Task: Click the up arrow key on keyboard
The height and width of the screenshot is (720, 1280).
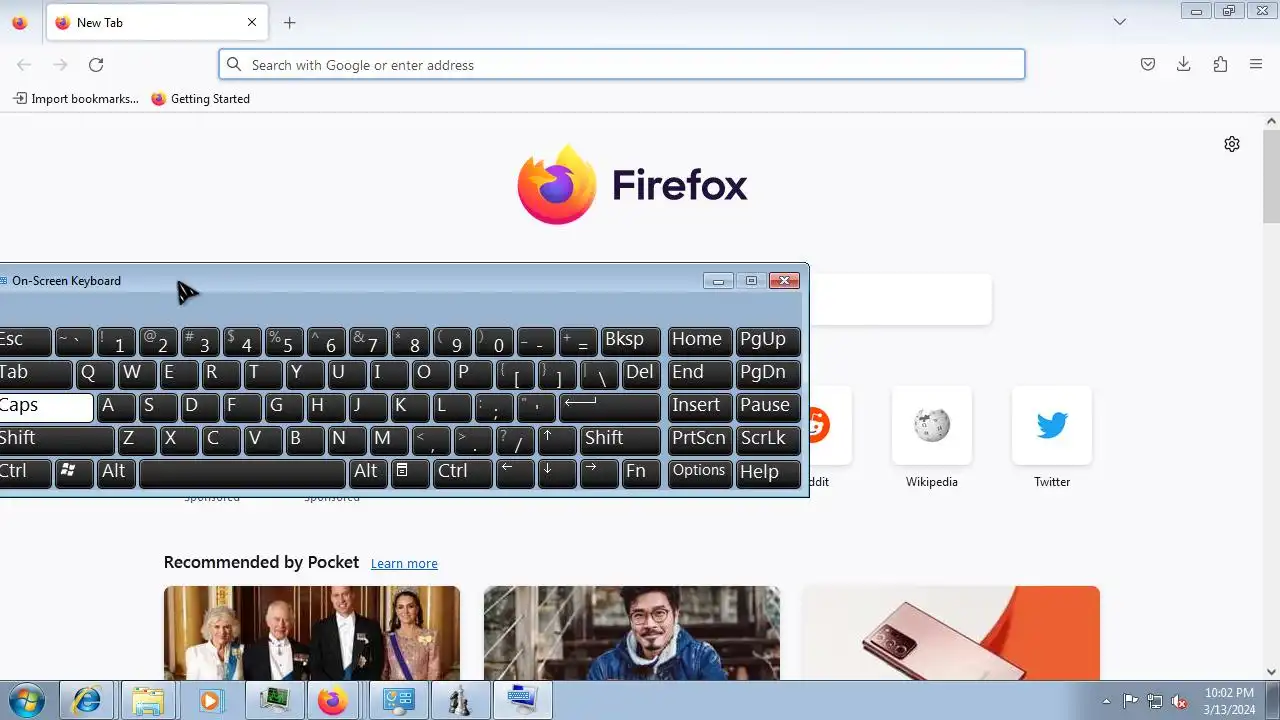Action: pos(557,439)
